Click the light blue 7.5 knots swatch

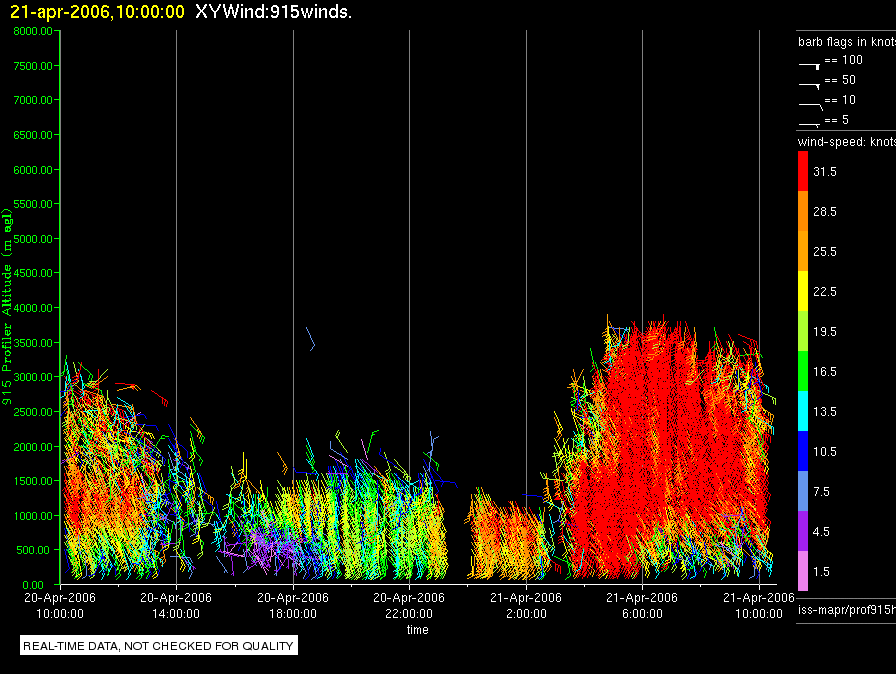tap(803, 491)
